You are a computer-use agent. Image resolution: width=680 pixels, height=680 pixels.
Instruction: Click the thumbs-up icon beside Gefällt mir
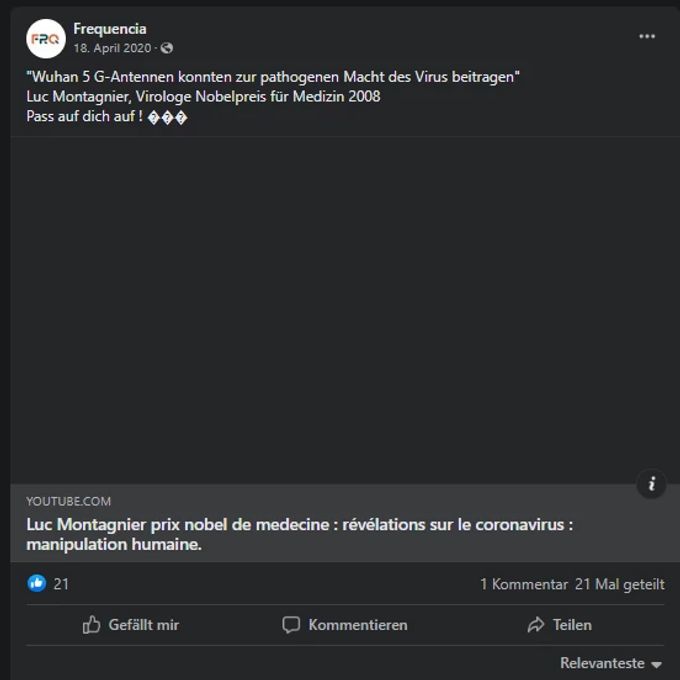[x=91, y=625]
